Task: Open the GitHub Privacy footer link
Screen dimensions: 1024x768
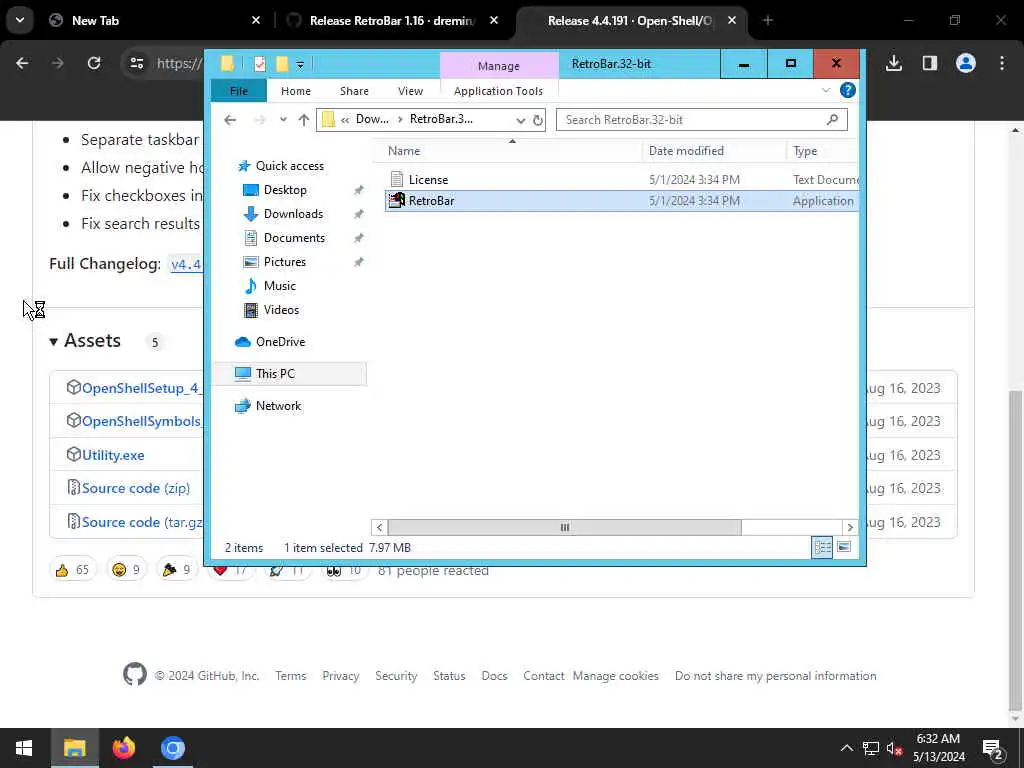Action: coord(340,676)
